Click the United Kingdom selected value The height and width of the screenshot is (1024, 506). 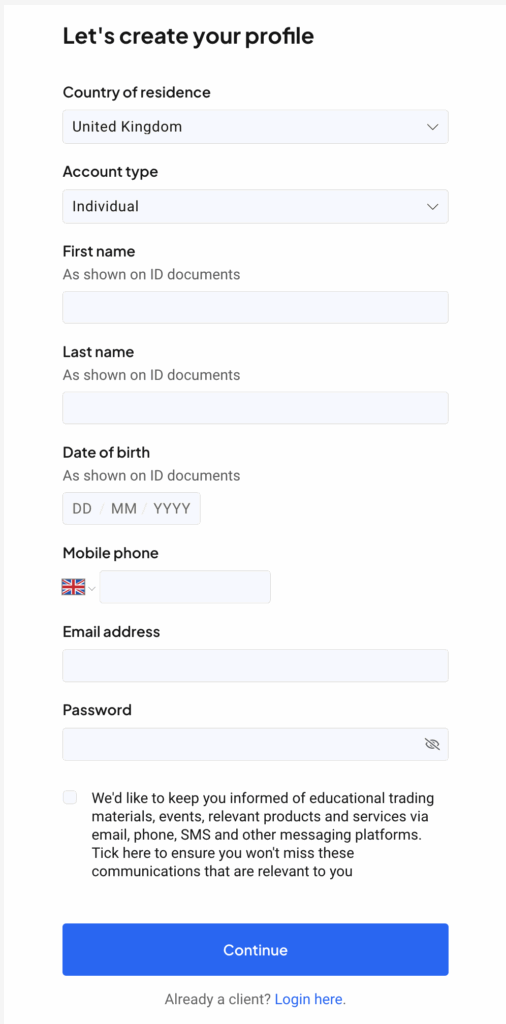coord(127,127)
